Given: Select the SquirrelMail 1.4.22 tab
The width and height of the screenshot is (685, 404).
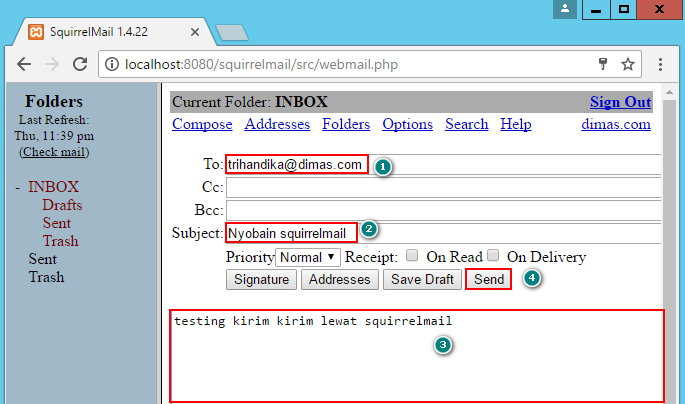Looking at the screenshot, I should 114,32.
